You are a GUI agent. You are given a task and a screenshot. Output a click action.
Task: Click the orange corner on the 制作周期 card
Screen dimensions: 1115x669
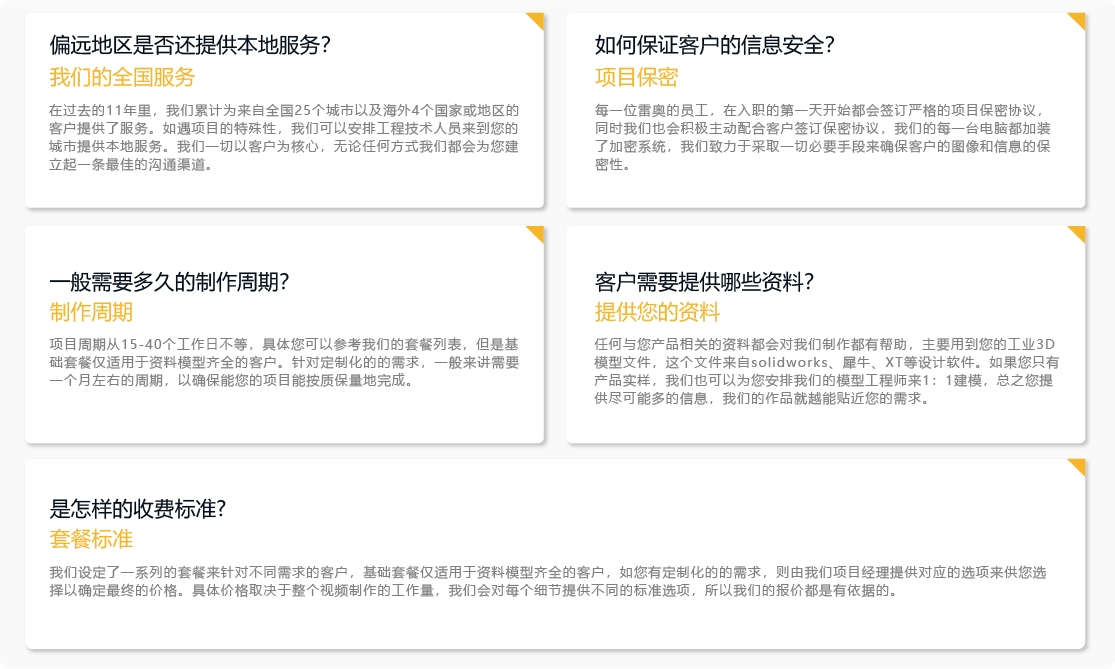[x=538, y=232]
